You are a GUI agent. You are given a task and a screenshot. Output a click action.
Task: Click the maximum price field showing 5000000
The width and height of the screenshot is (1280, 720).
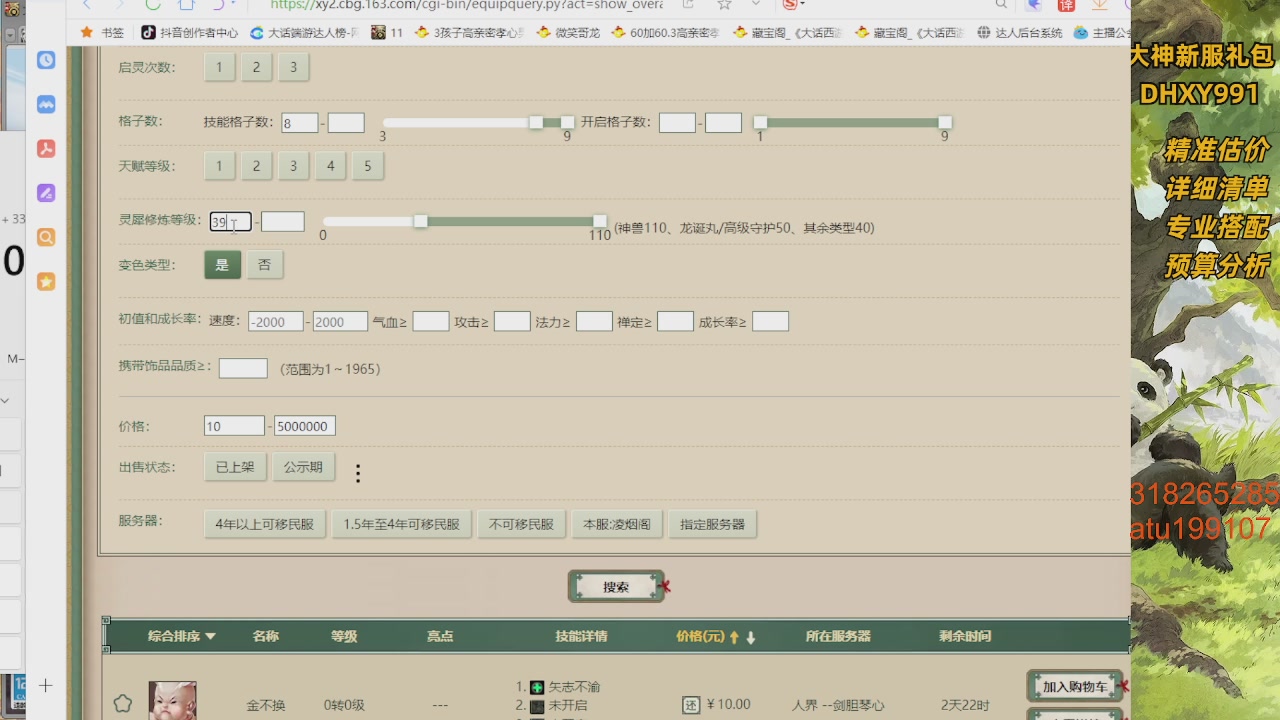pyautogui.click(x=305, y=426)
